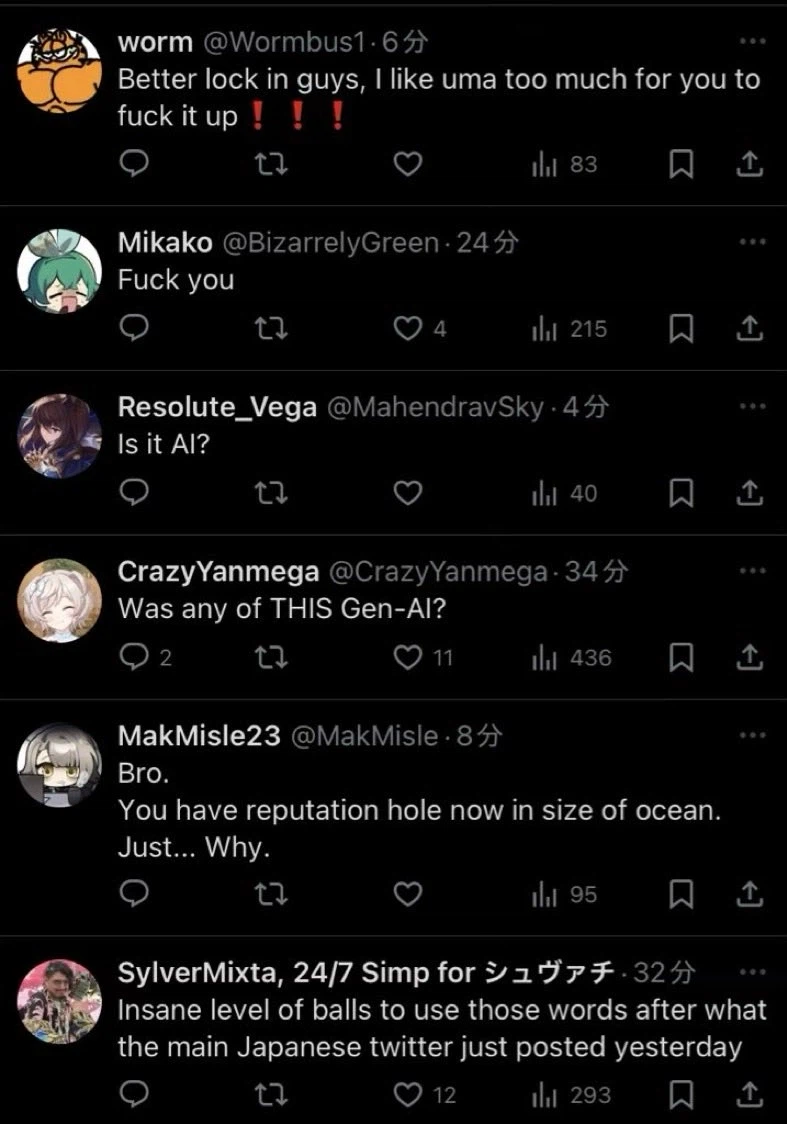Open MakMisle23's profile picture
Screen dimensions: 787x1124
tap(60, 764)
